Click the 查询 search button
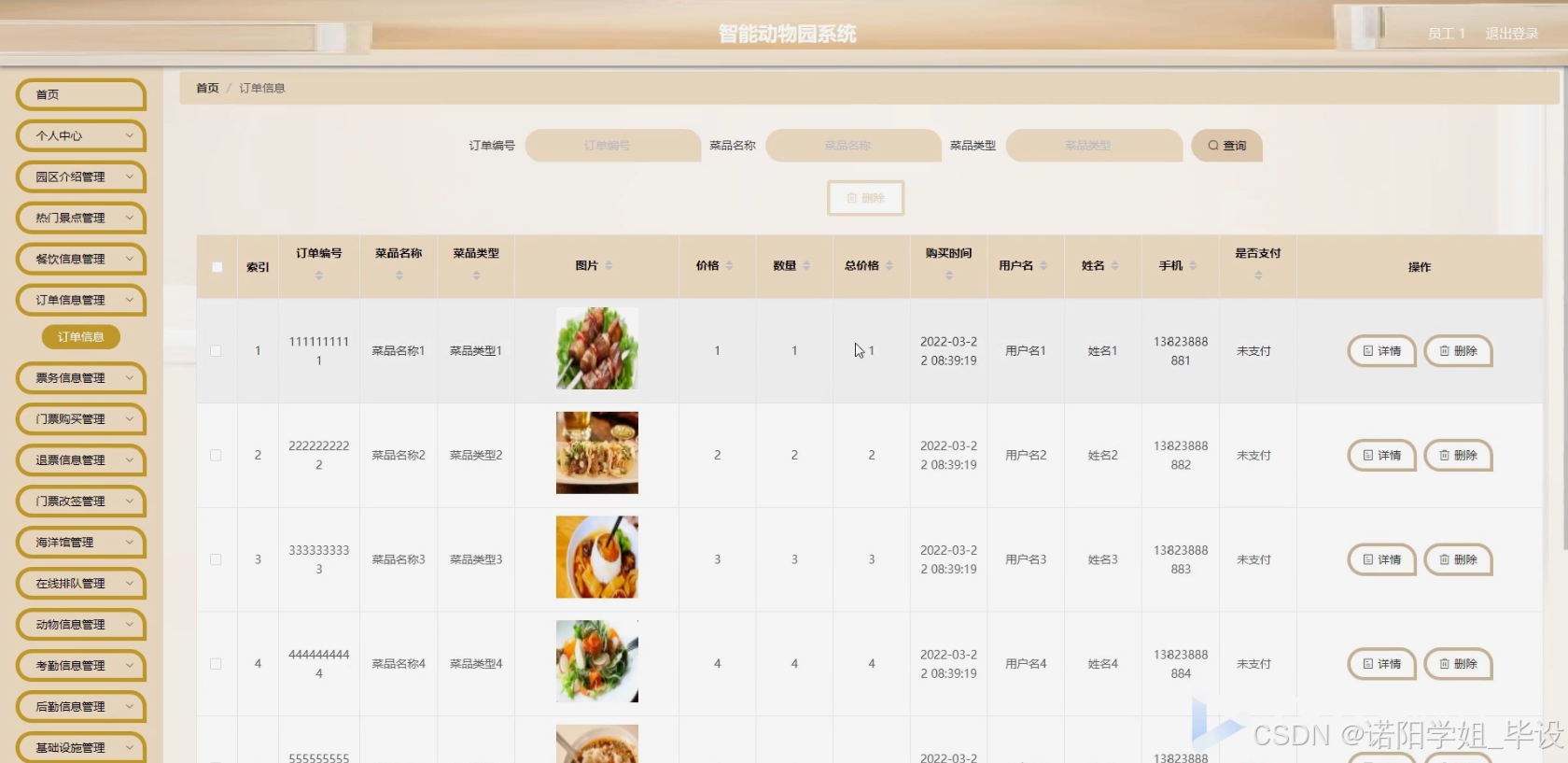 click(x=1226, y=146)
